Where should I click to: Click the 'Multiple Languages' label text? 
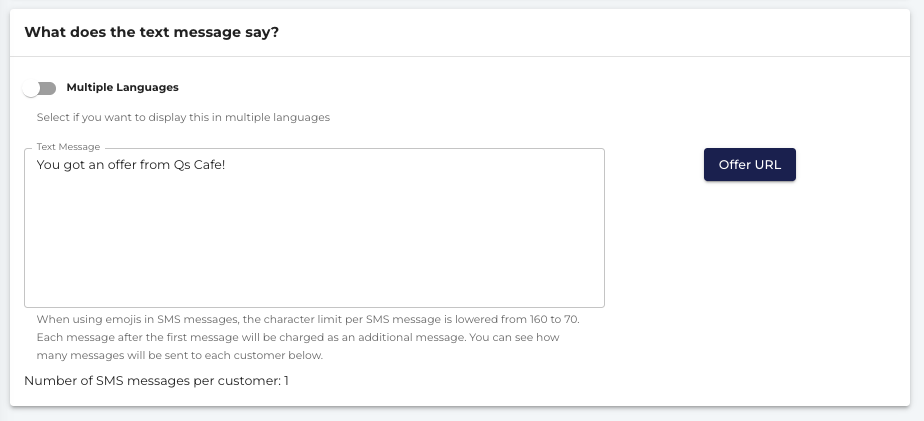click(x=123, y=87)
